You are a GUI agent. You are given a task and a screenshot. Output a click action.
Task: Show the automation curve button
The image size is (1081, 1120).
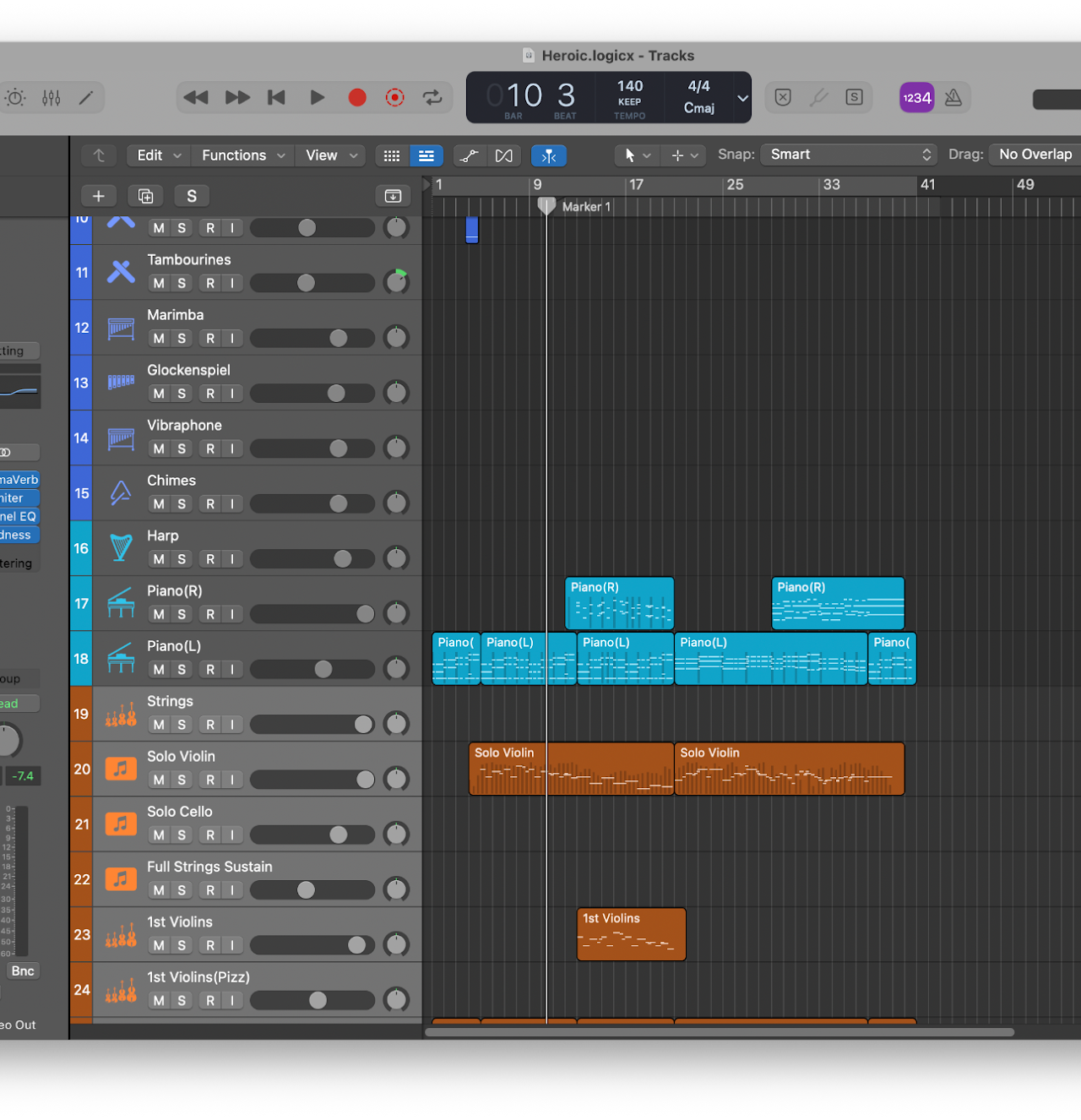(x=469, y=155)
